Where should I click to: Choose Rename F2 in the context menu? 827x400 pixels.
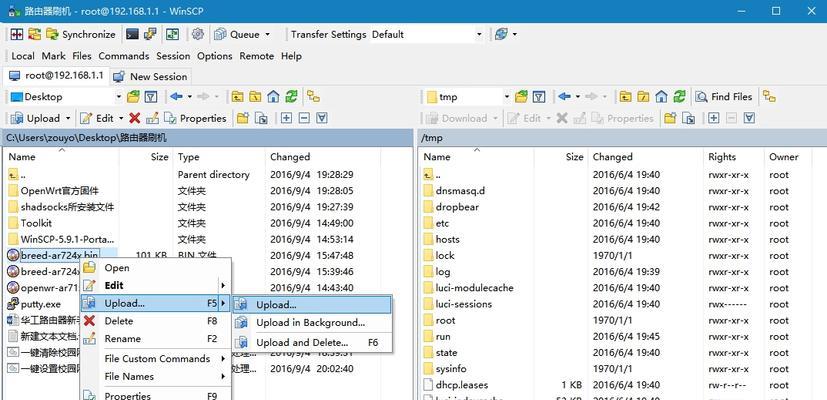pos(155,339)
